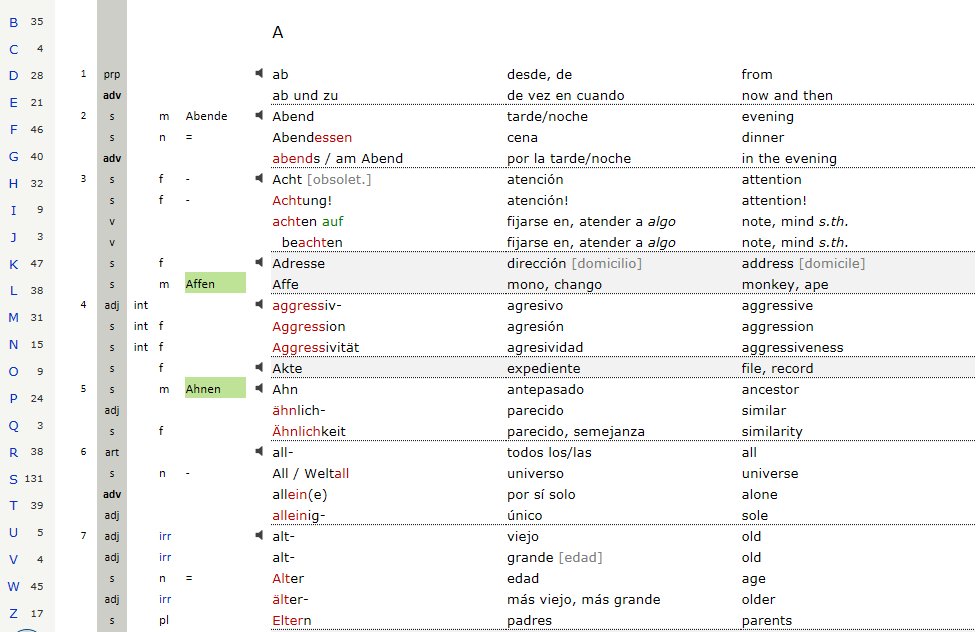Screen dimensions: 976x632
Task: Select letter K from the alphabet list
Action: [14, 265]
